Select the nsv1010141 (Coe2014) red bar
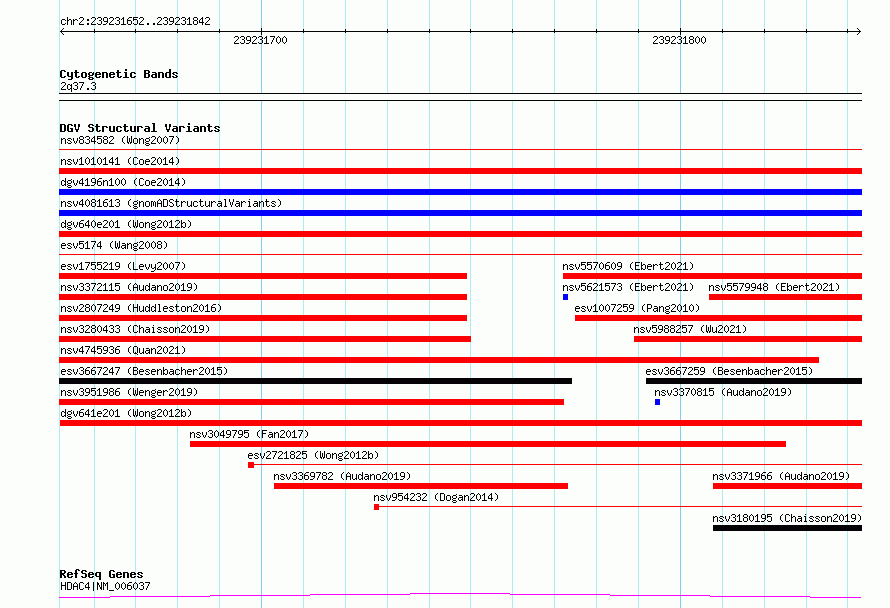The height and width of the screenshot is (608, 890). (x=460, y=171)
